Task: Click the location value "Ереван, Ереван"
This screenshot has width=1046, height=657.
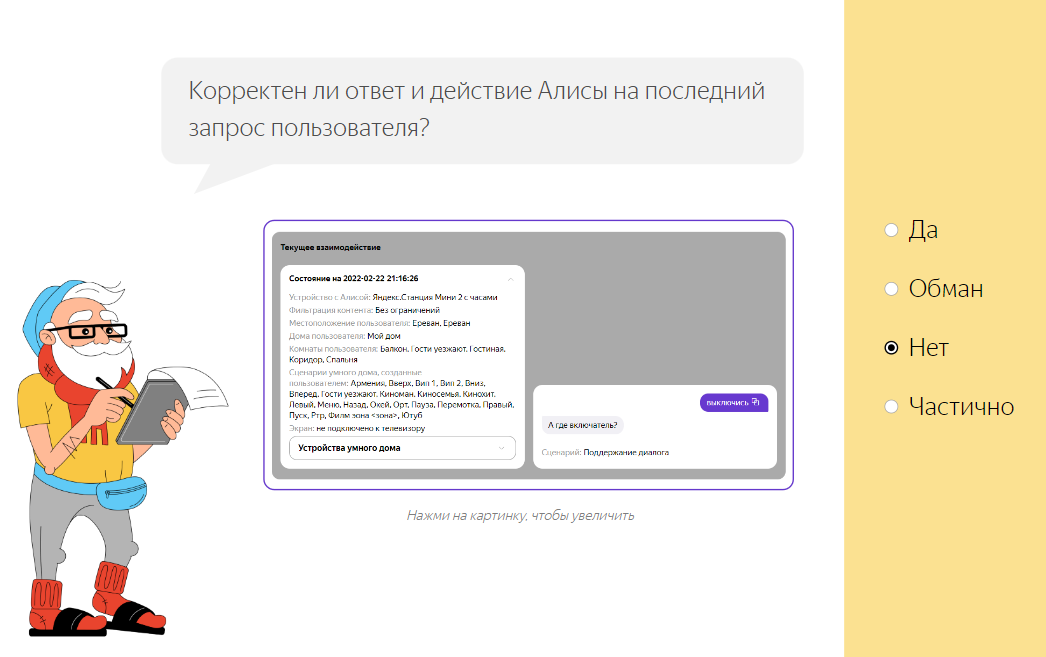Action: [441, 323]
